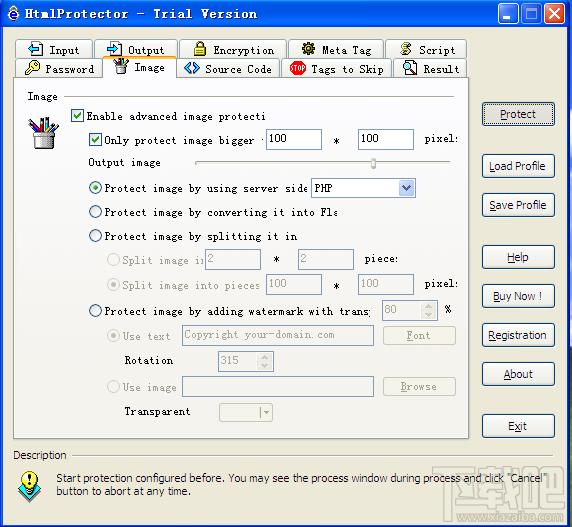The image size is (572, 527).
Task: Open the Tags to Skip tab
Action: point(336,68)
